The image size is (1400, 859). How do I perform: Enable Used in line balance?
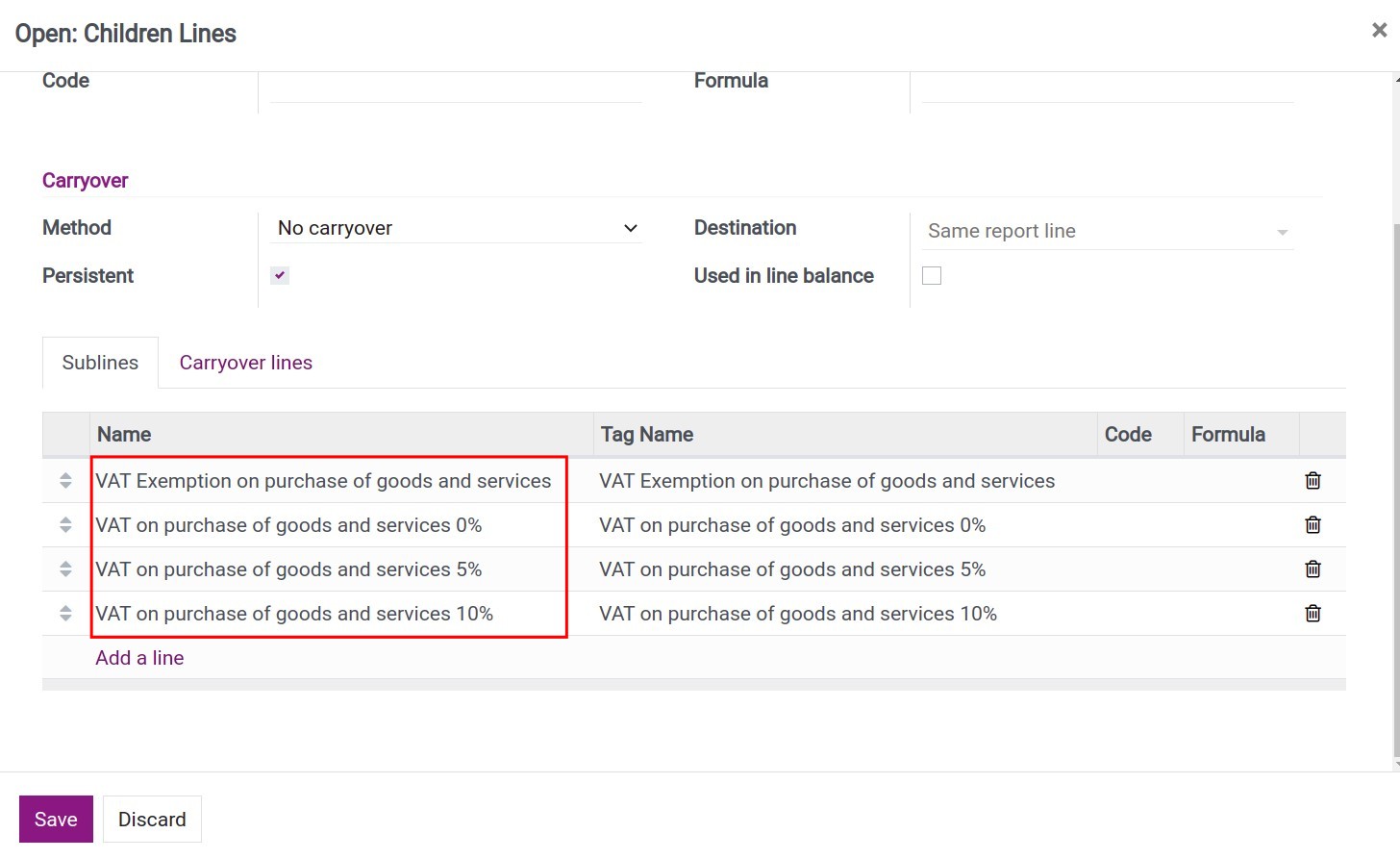coord(931,275)
